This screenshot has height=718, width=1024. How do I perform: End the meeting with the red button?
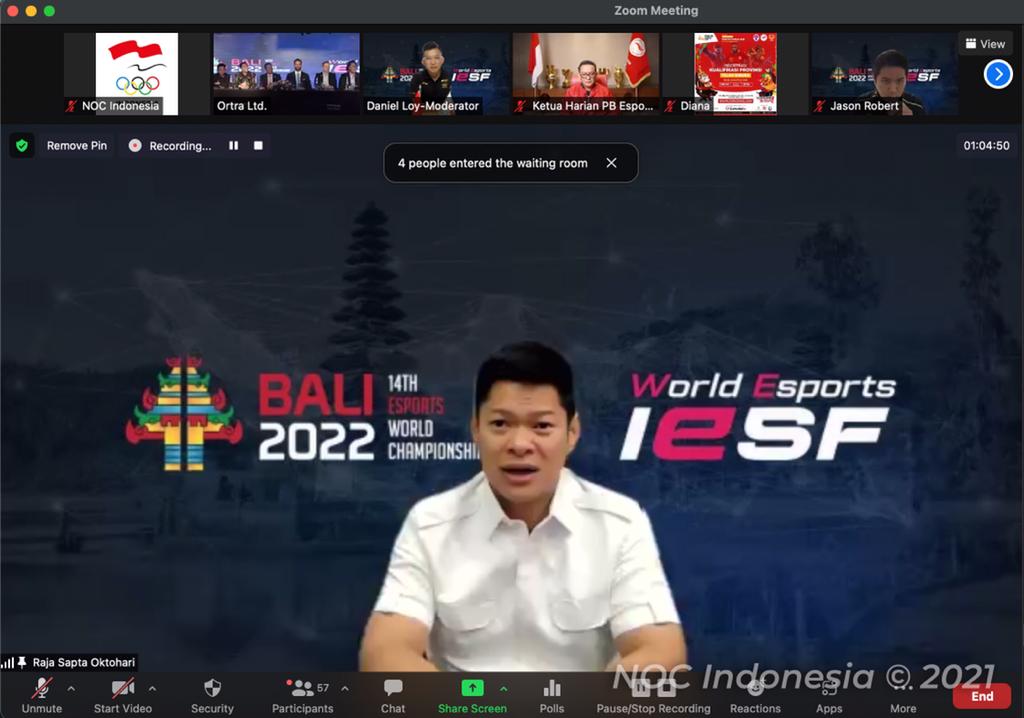coord(982,696)
